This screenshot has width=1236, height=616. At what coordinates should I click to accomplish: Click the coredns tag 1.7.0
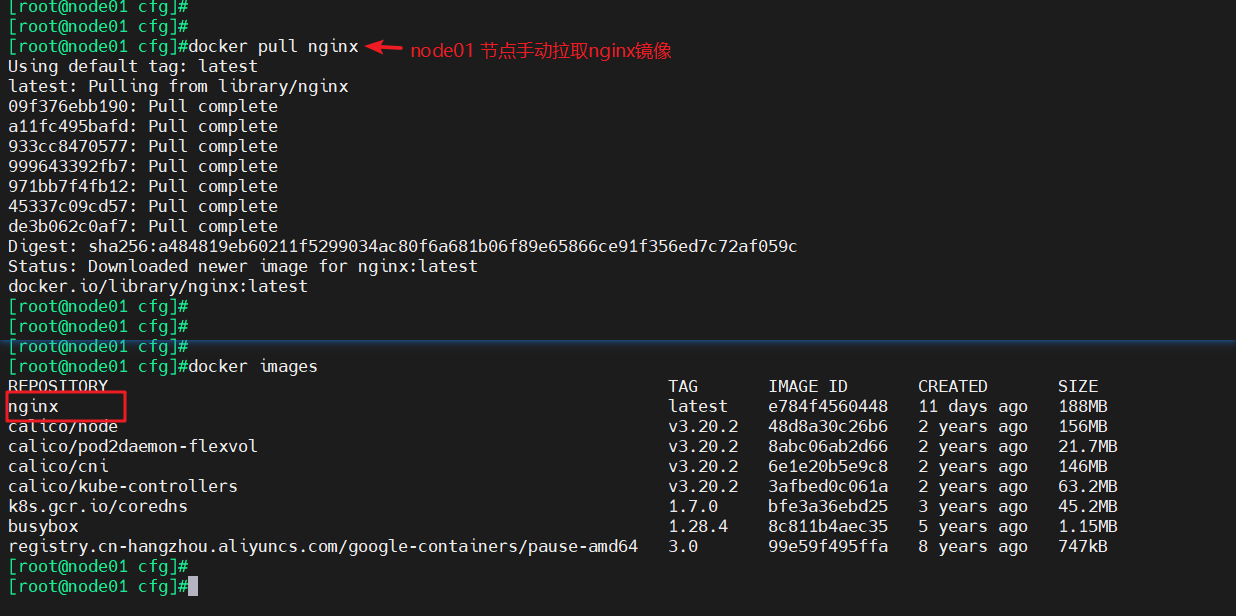pos(693,506)
